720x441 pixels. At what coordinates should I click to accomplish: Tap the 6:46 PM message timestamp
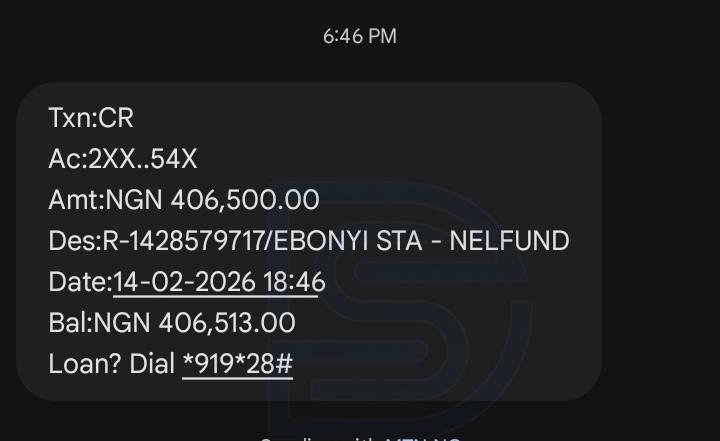coord(359,36)
